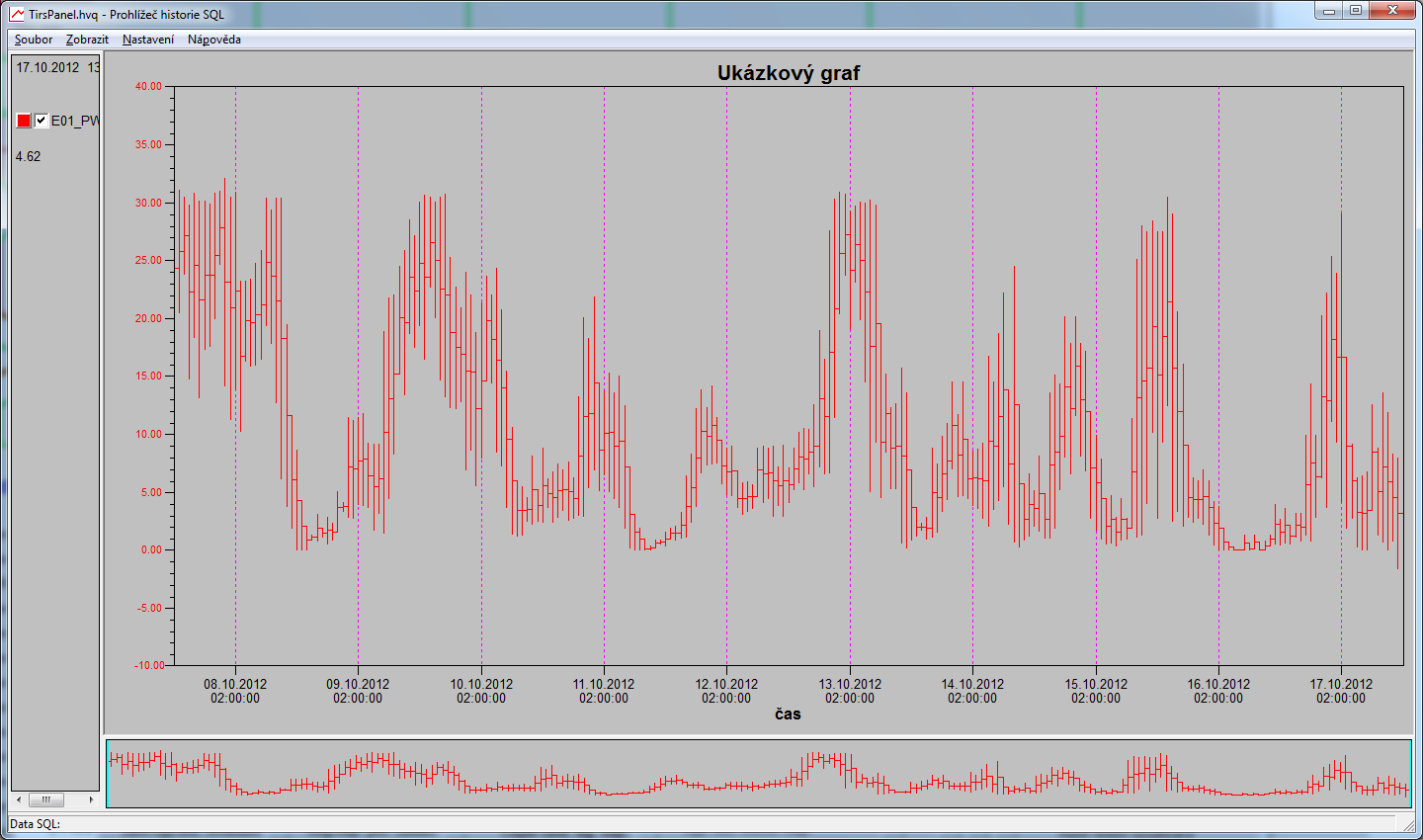Click the -10.00 y-axis label
The image size is (1423, 840).
(148, 666)
